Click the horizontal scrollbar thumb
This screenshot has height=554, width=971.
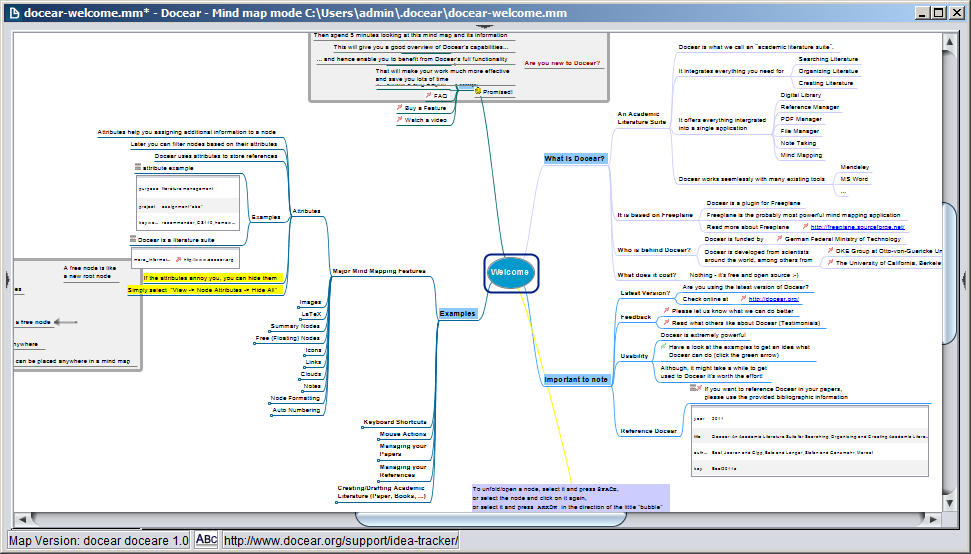coord(490,519)
